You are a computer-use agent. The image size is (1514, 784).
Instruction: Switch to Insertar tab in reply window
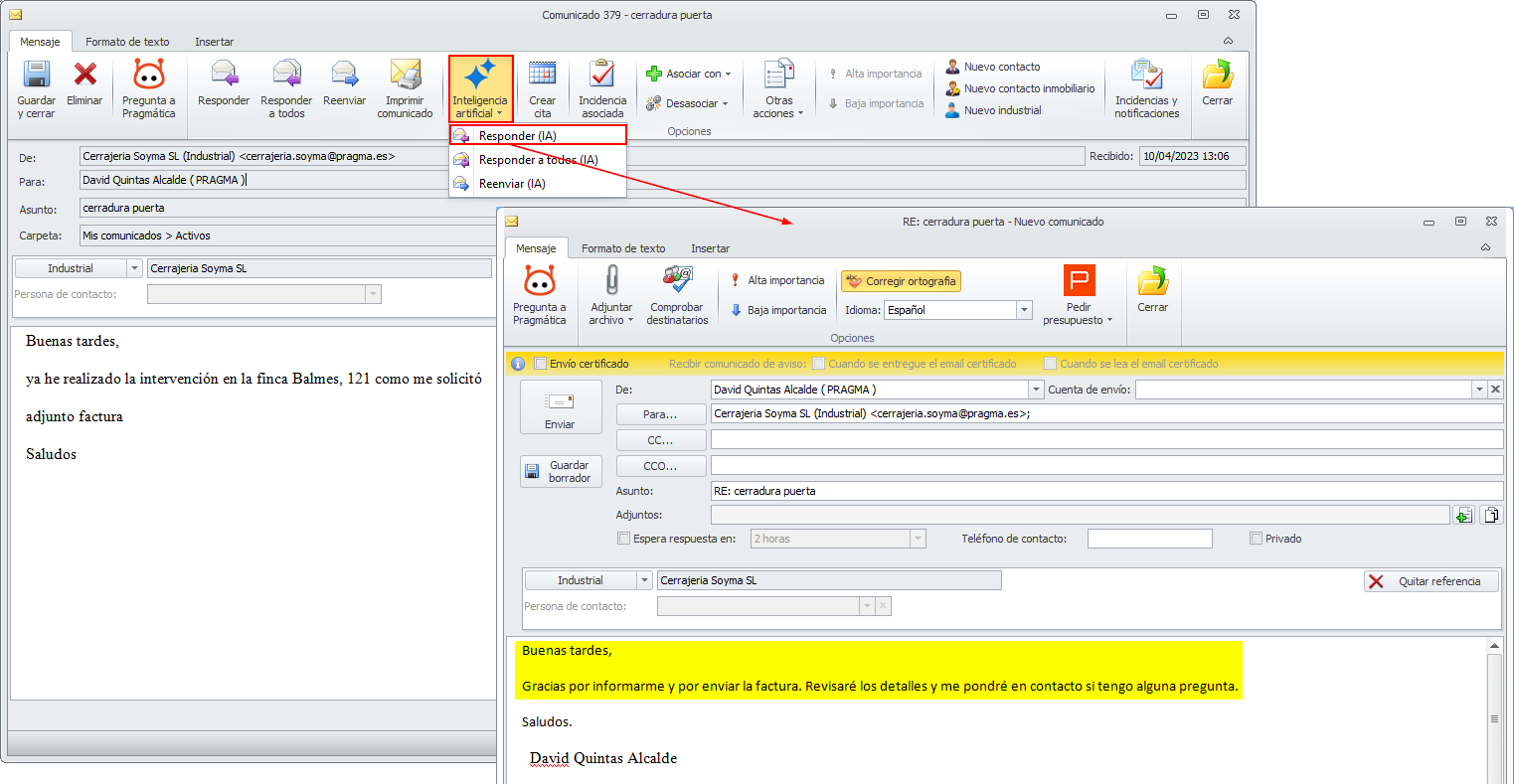(x=710, y=248)
